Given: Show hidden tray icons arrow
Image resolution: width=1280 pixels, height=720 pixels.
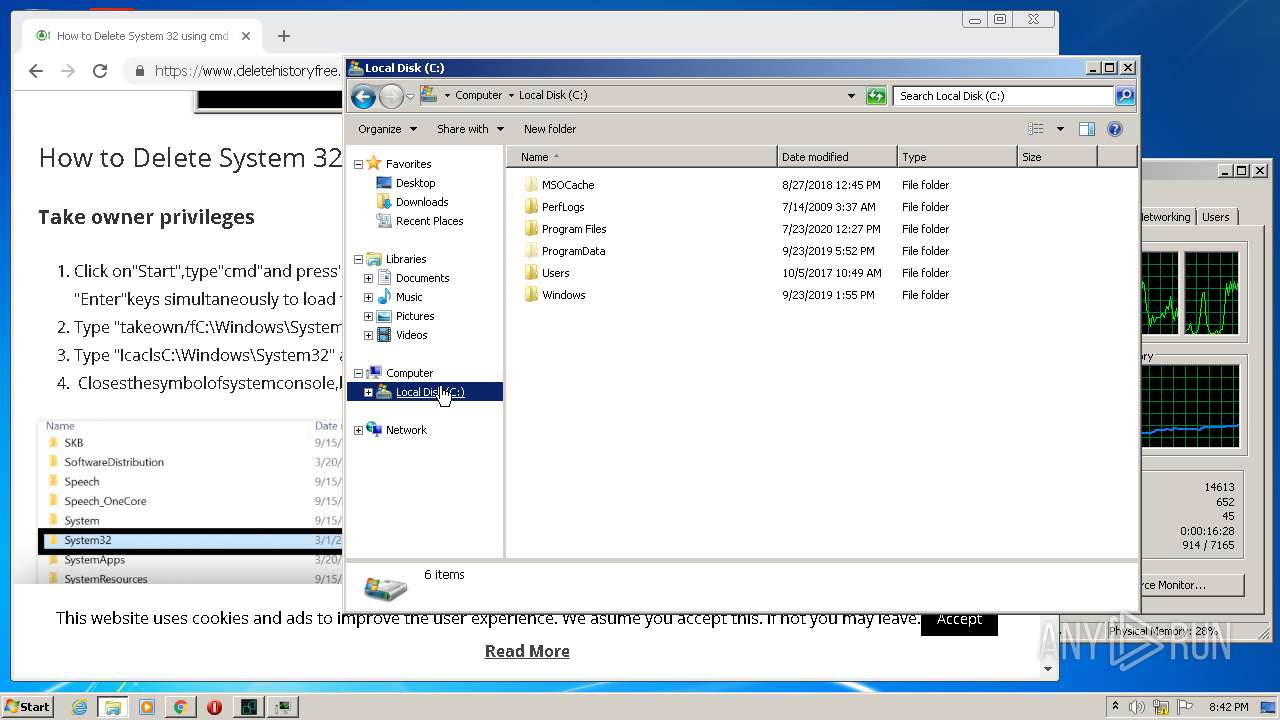Looking at the screenshot, I should tap(1115, 707).
